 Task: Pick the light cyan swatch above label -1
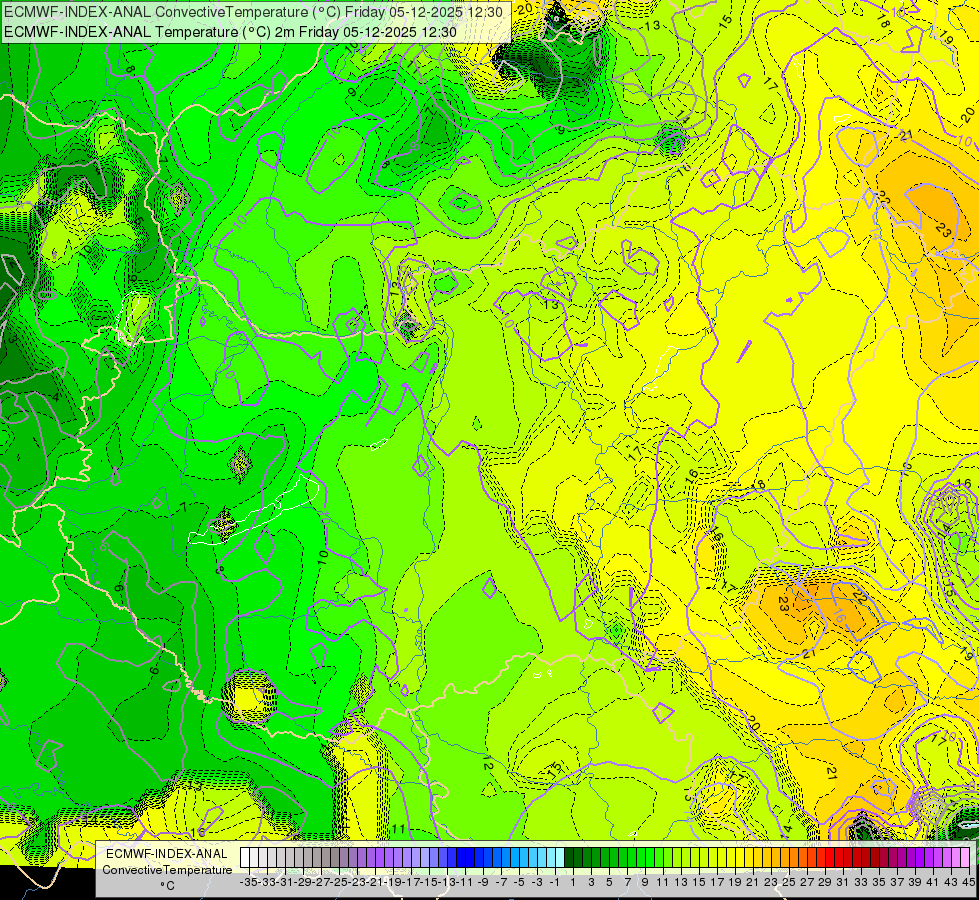click(551, 857)
